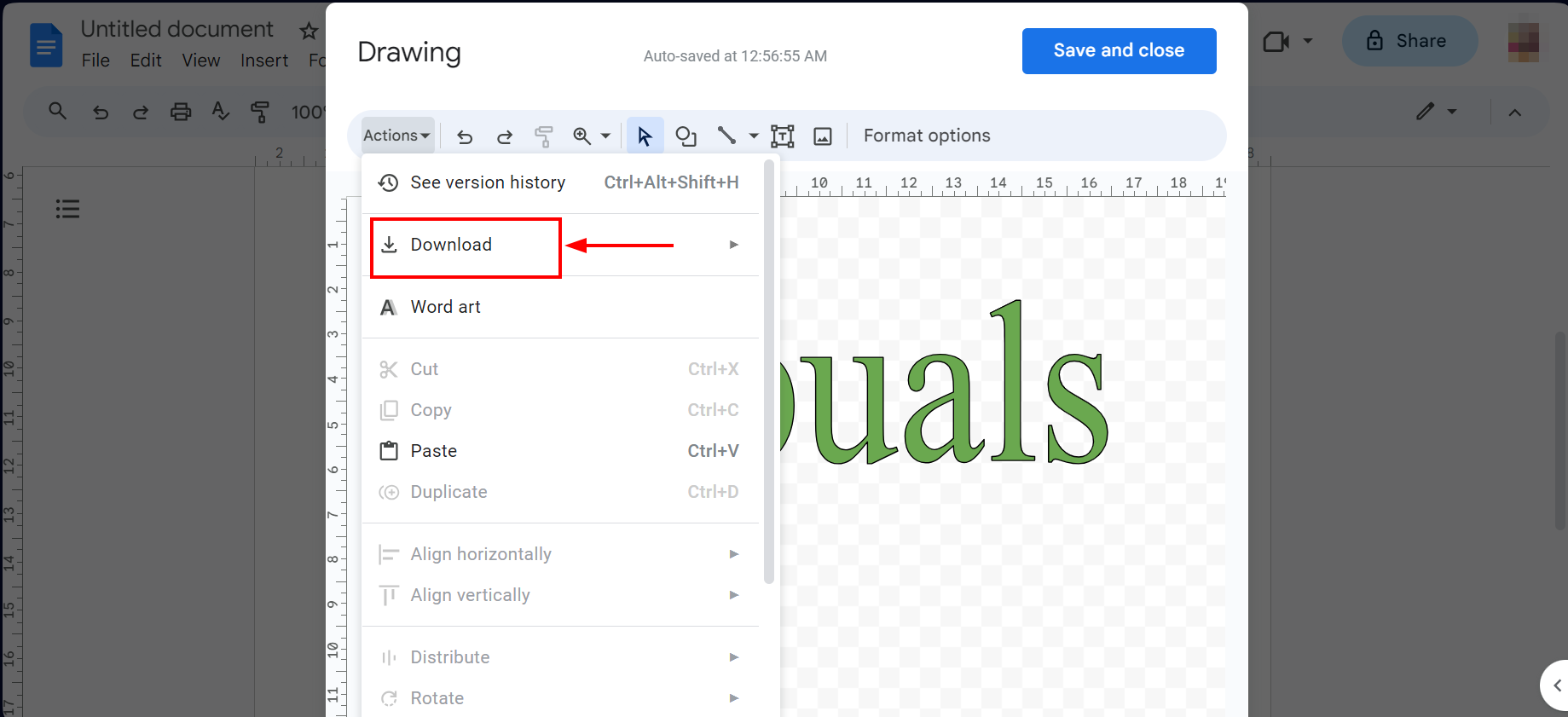Click Paste in the Actions menu

point(560,451)
